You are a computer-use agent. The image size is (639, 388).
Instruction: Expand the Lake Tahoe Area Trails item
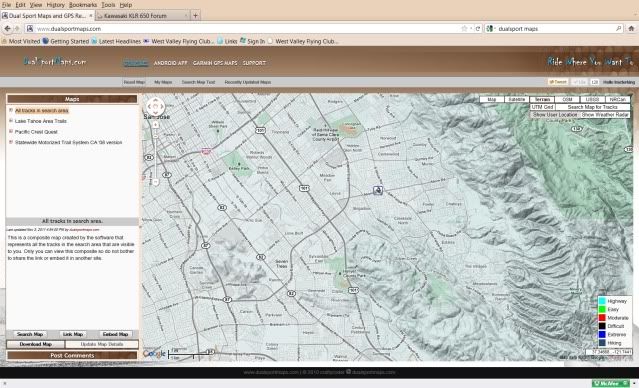pos(11,121)
